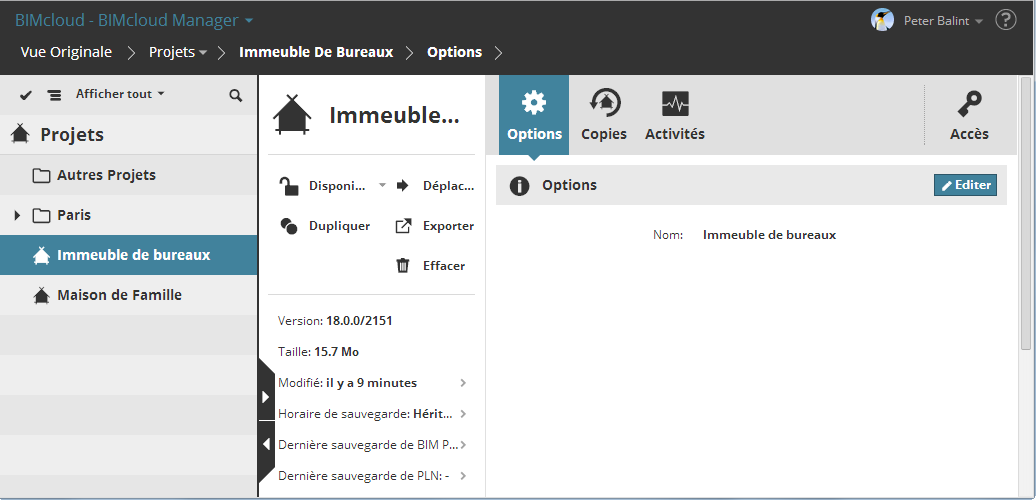Click the right-pointing panel expand handle
Viewport: 1036px width, 500px height.
(x=266, y=396)
